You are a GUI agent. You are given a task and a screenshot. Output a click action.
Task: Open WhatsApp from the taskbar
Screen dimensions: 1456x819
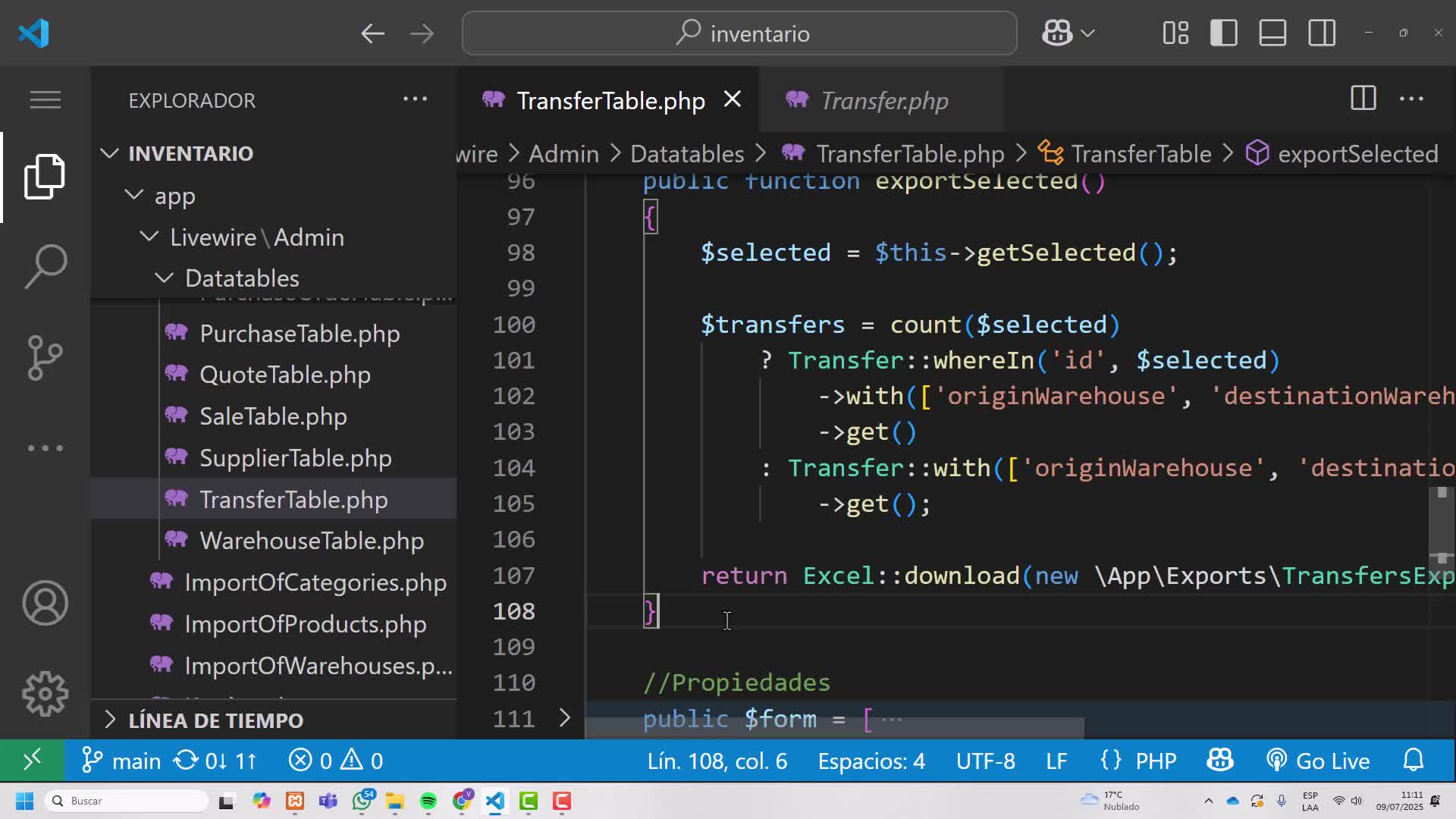pos(362,801)
